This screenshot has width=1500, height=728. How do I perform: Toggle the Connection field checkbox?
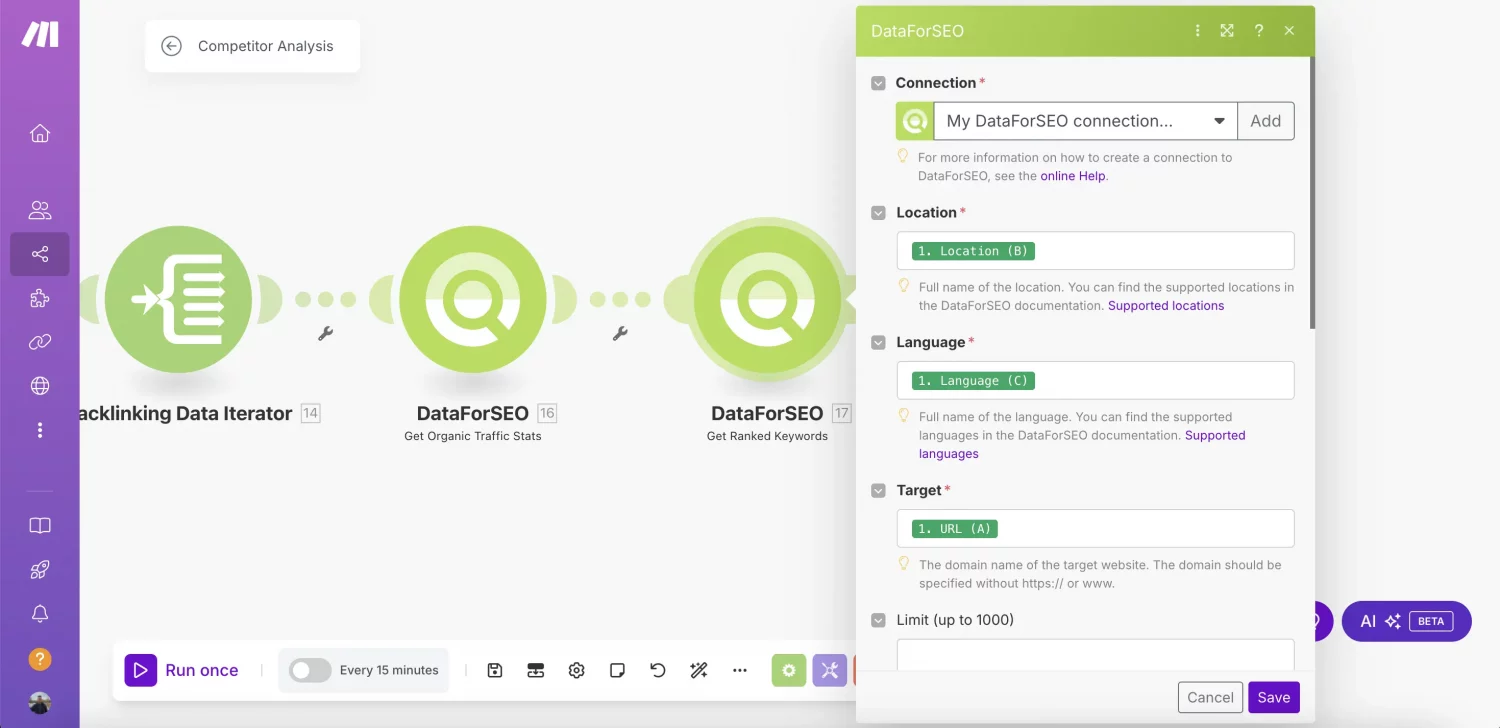click(x=878, y=83)
